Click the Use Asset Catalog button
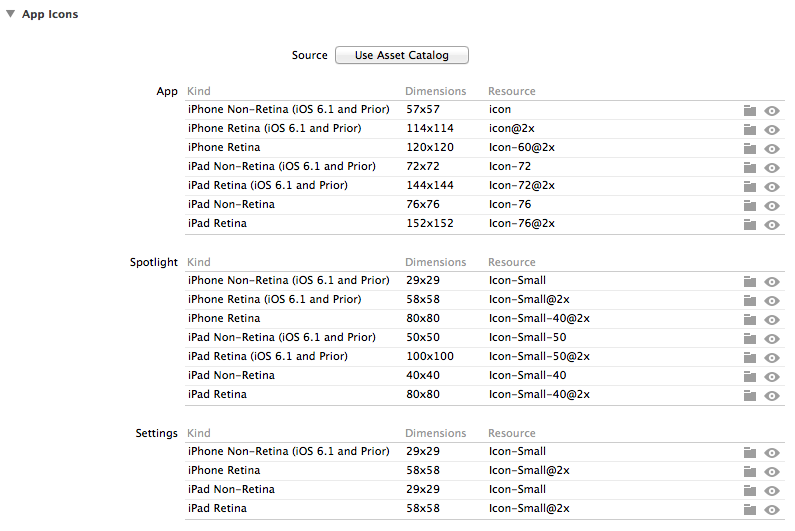Viewport: 795px width, 531px height. click(x=402, y=55)
